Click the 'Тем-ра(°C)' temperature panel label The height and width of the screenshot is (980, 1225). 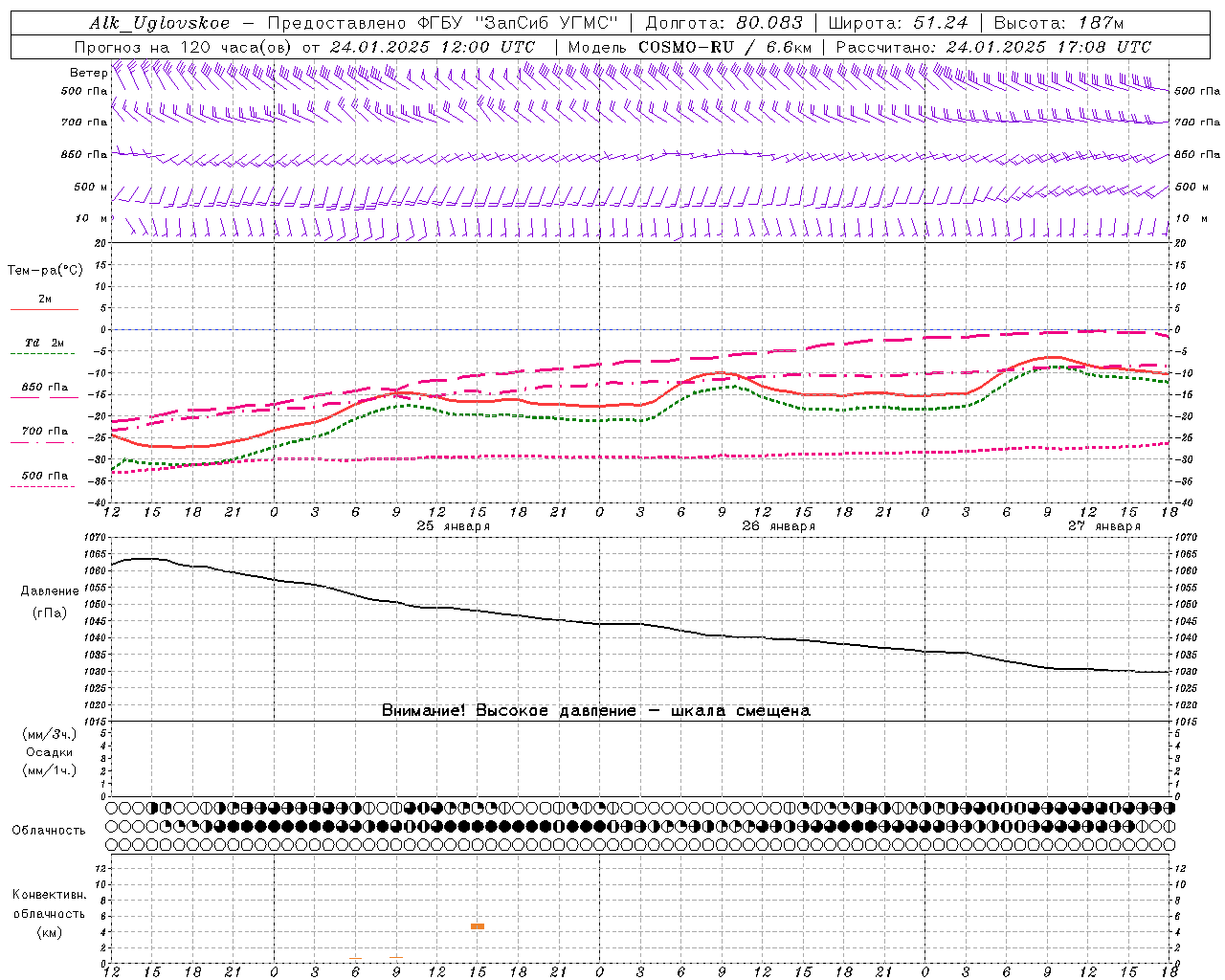coord(45,271)
